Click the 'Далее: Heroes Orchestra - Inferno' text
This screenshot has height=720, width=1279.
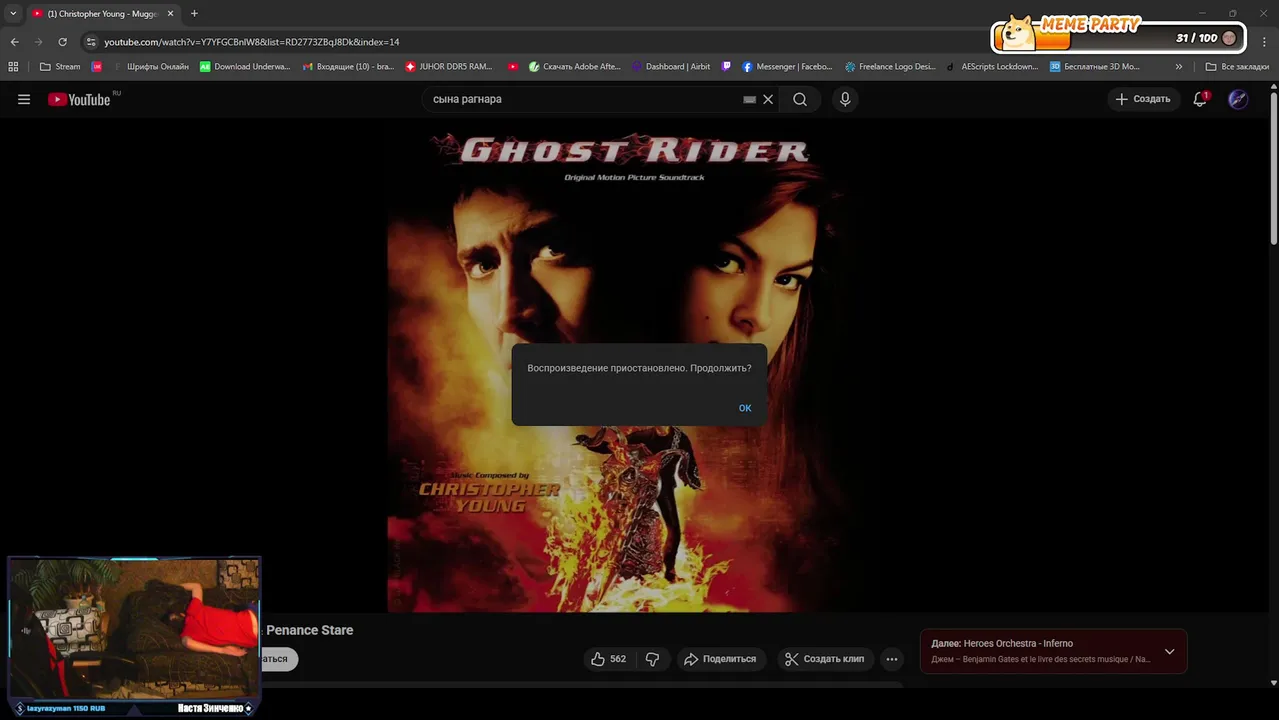tap(1001, 643)
